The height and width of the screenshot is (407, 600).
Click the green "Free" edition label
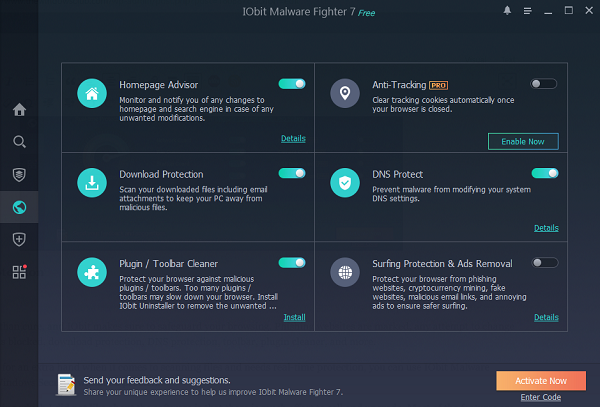click(x=366, y=13)
